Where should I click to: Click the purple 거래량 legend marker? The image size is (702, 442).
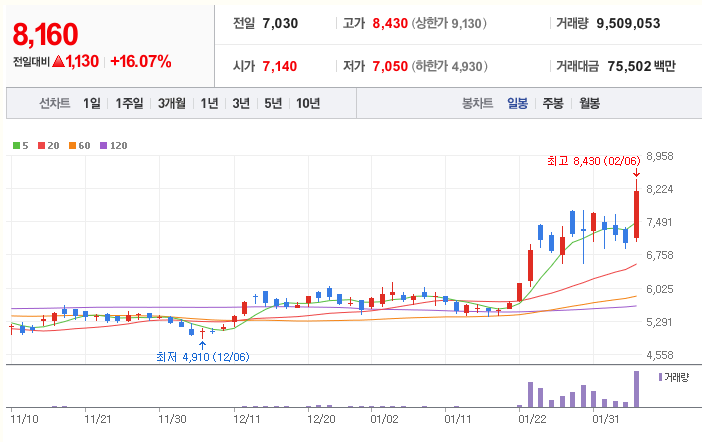(660, 377)
